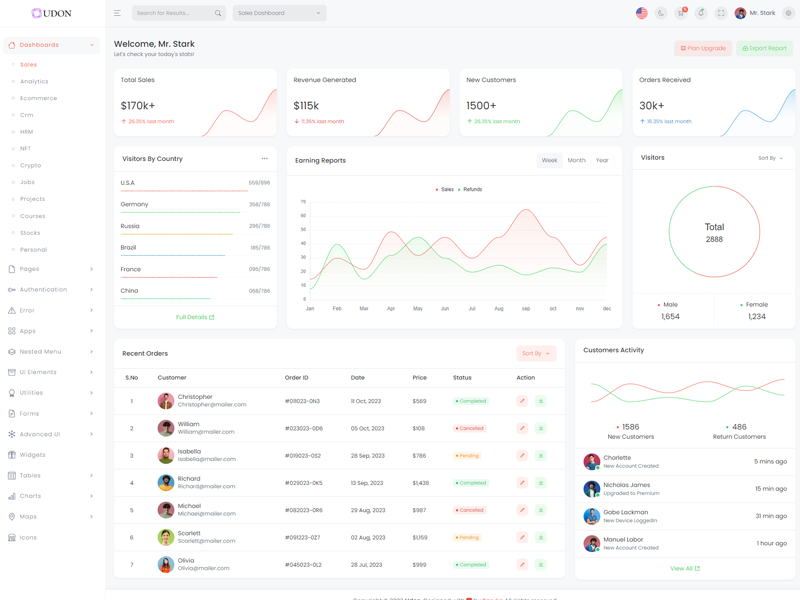
Task: Click the download icon for William's order
Action: pos(541,428)
